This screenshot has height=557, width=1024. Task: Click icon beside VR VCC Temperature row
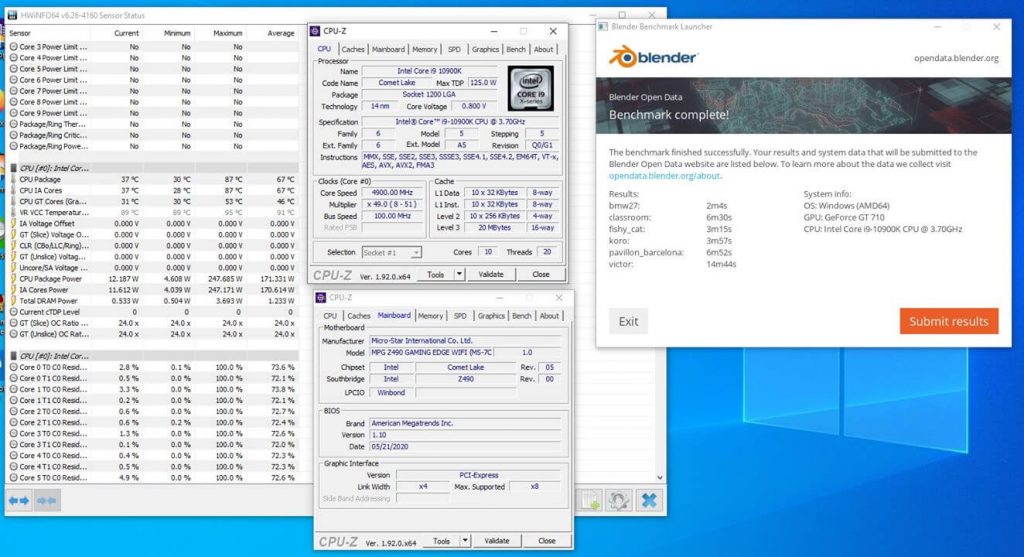[14, 212]
